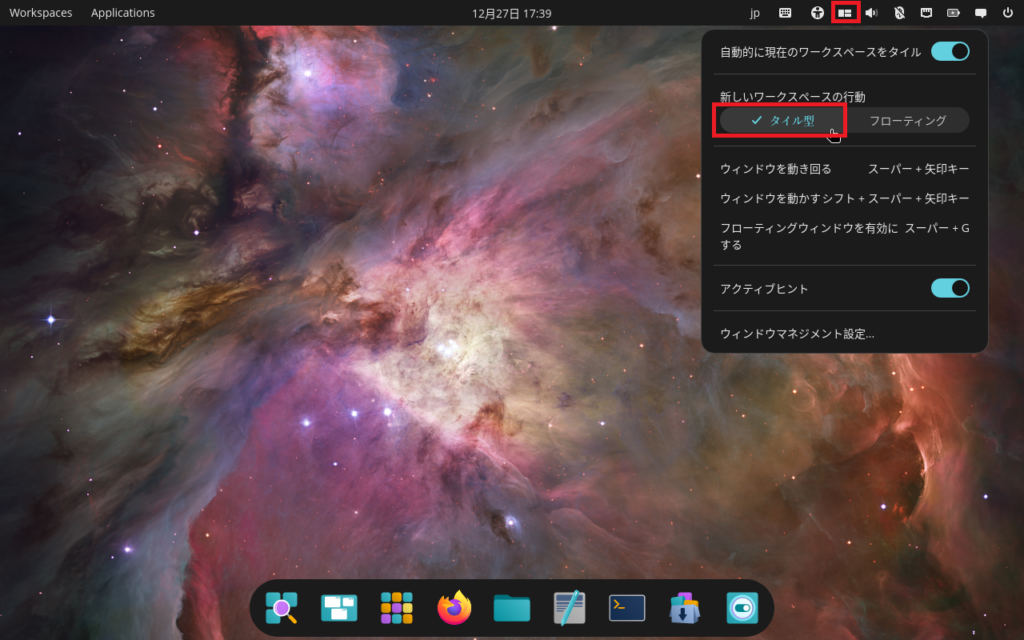Click the tiling icon in the top bar

point(845,13)
